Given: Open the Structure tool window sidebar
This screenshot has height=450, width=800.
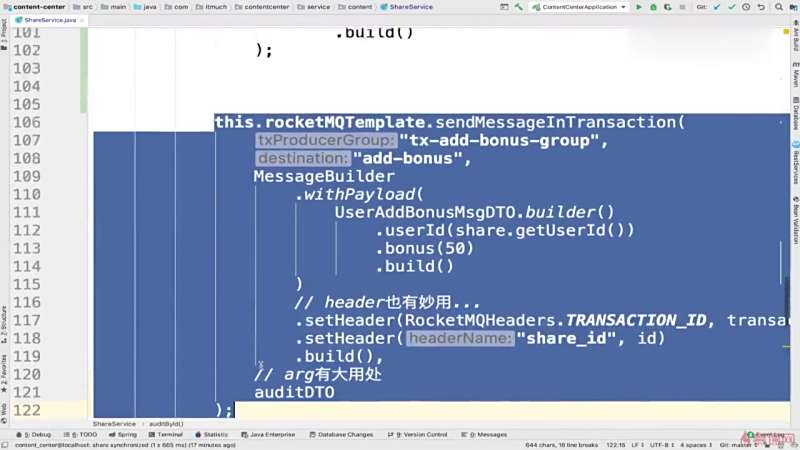Looking at the screenshot, I should [4, 324].
